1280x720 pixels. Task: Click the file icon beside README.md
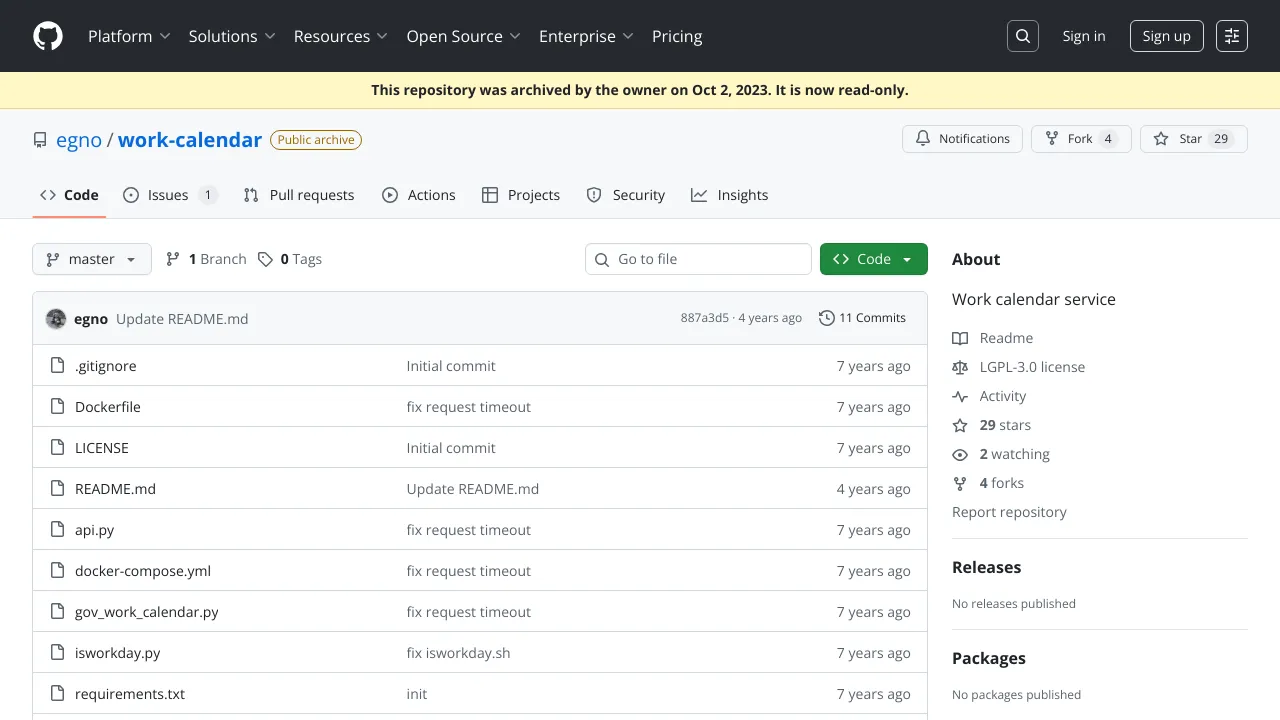57,489
